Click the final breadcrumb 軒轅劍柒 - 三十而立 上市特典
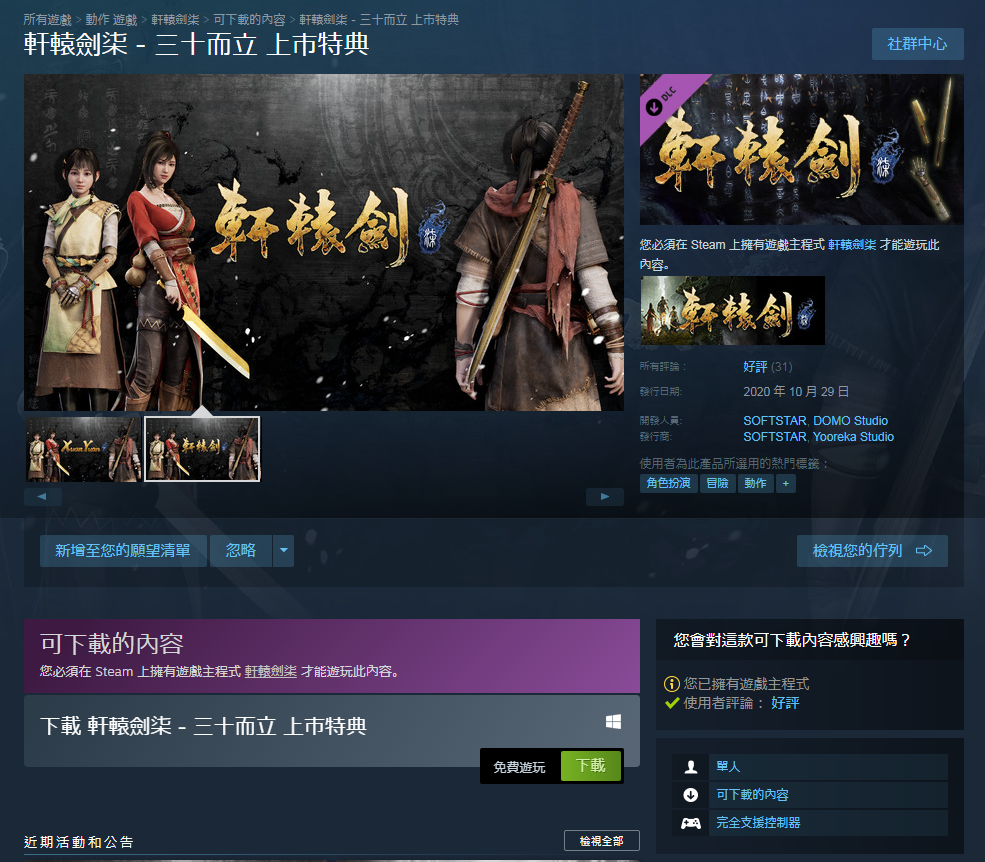Screen dimensions: 985x862 pos(379,19)
